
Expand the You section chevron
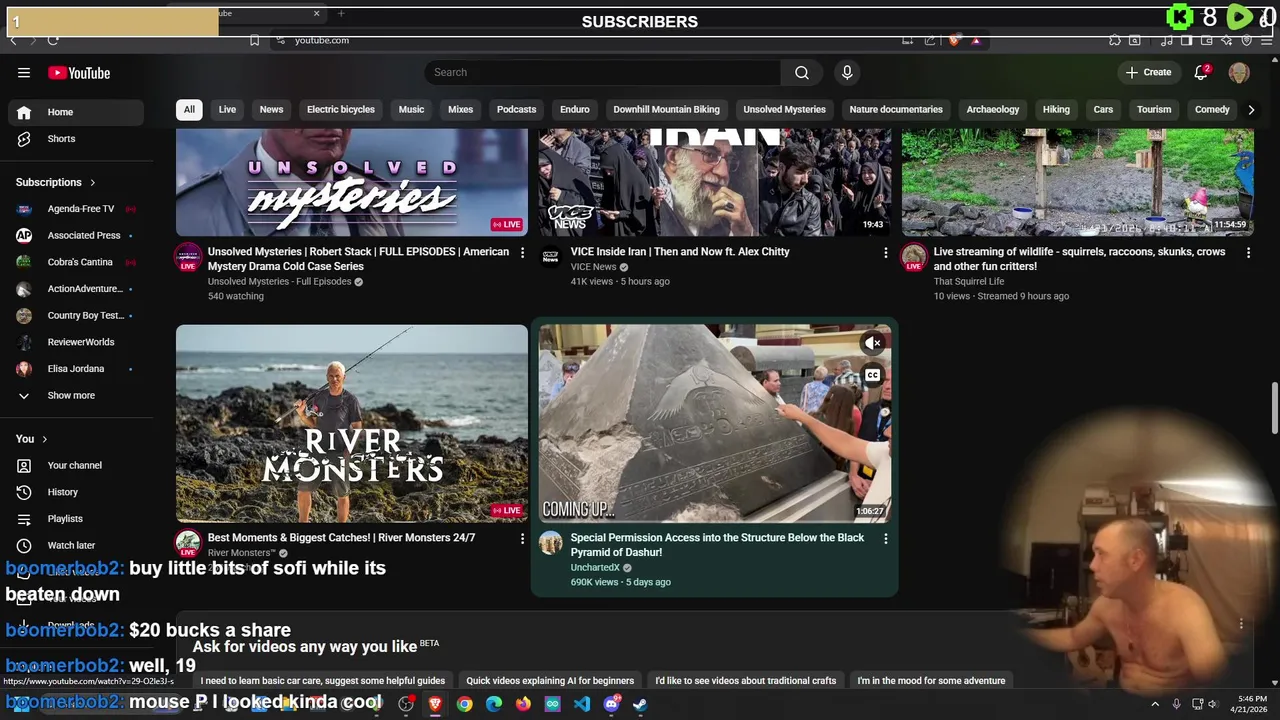coord(44,439)
